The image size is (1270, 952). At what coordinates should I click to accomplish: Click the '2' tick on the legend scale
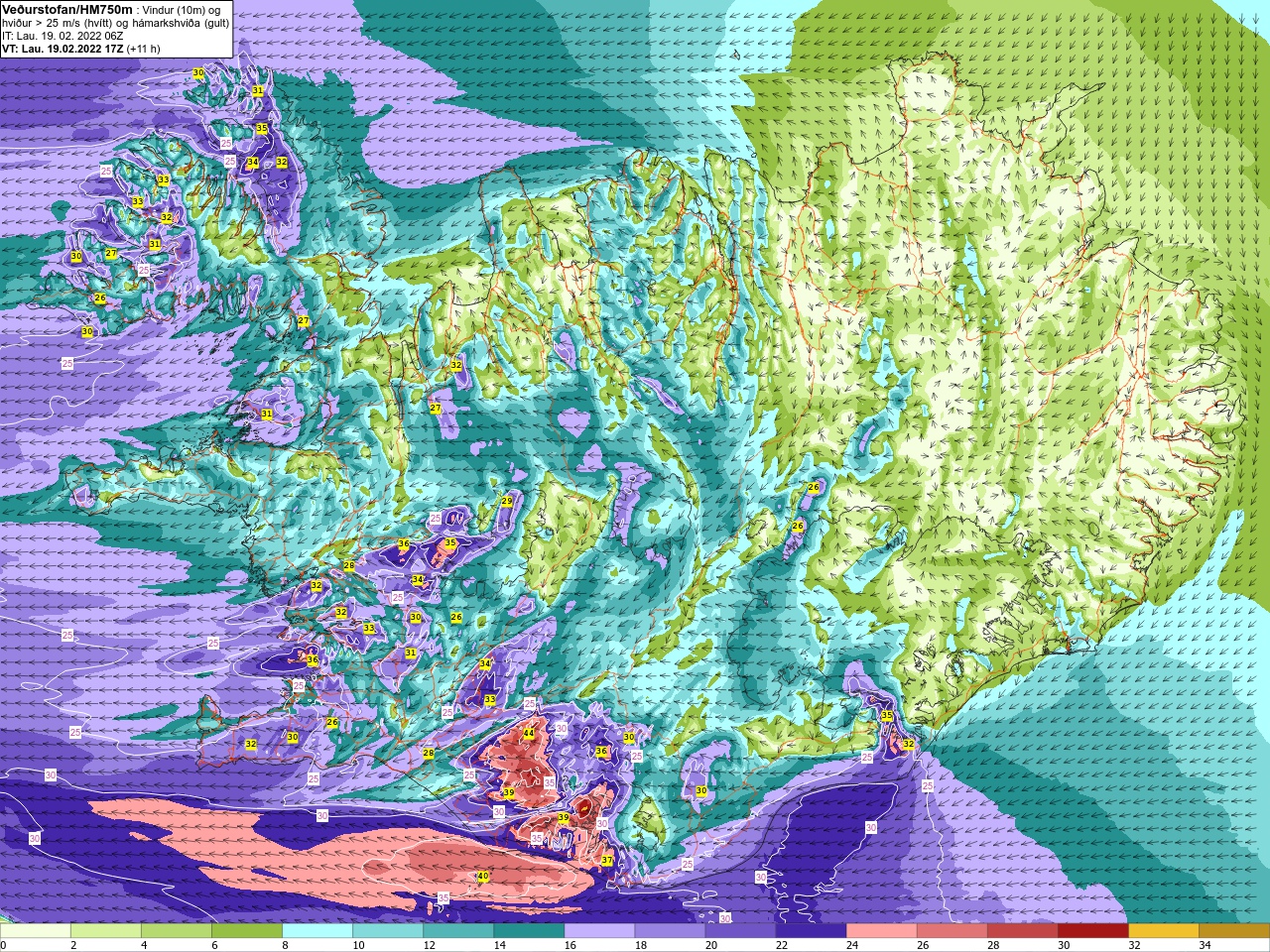pos(73,945)
